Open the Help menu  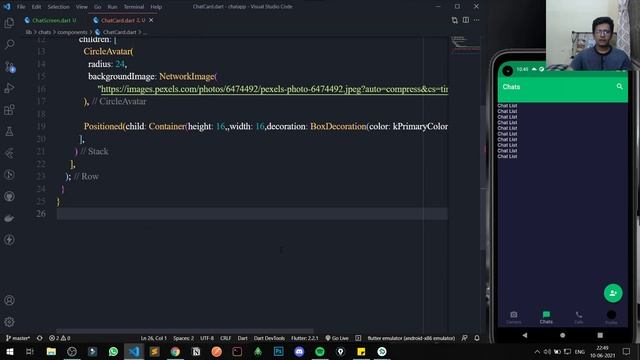(156, 7)
